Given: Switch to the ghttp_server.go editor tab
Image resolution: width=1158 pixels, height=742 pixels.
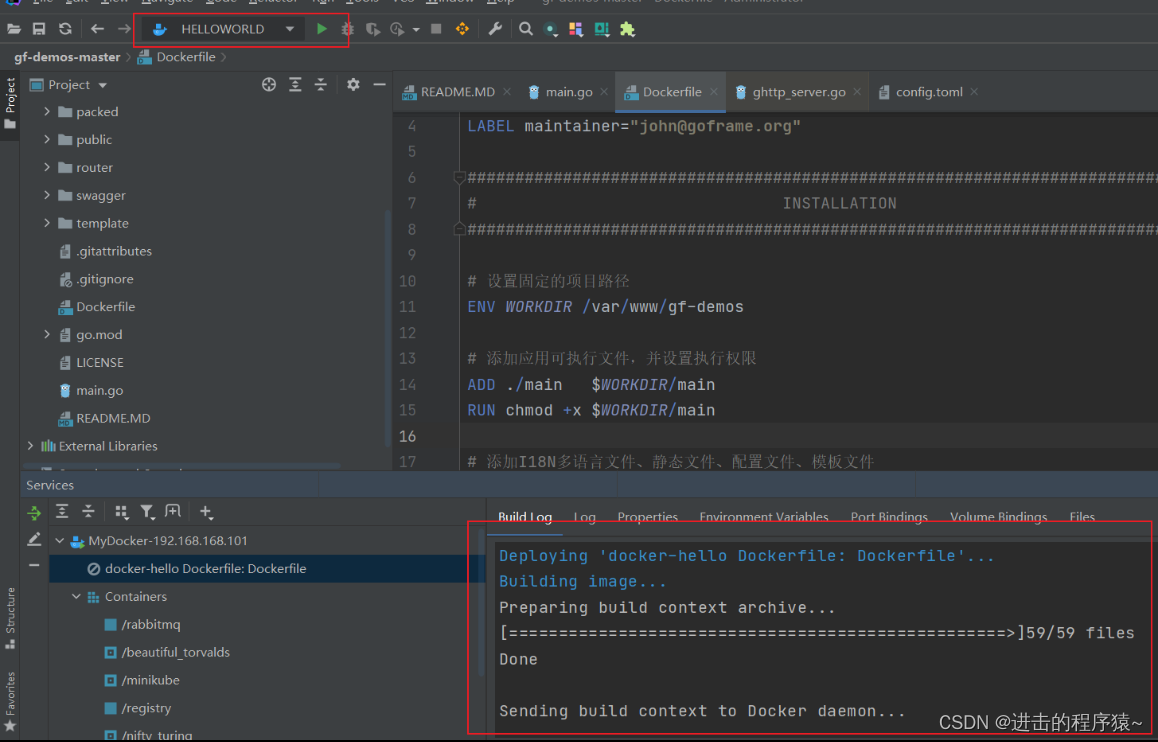Looking at the screenshot, I should click(x=798, y=92).
